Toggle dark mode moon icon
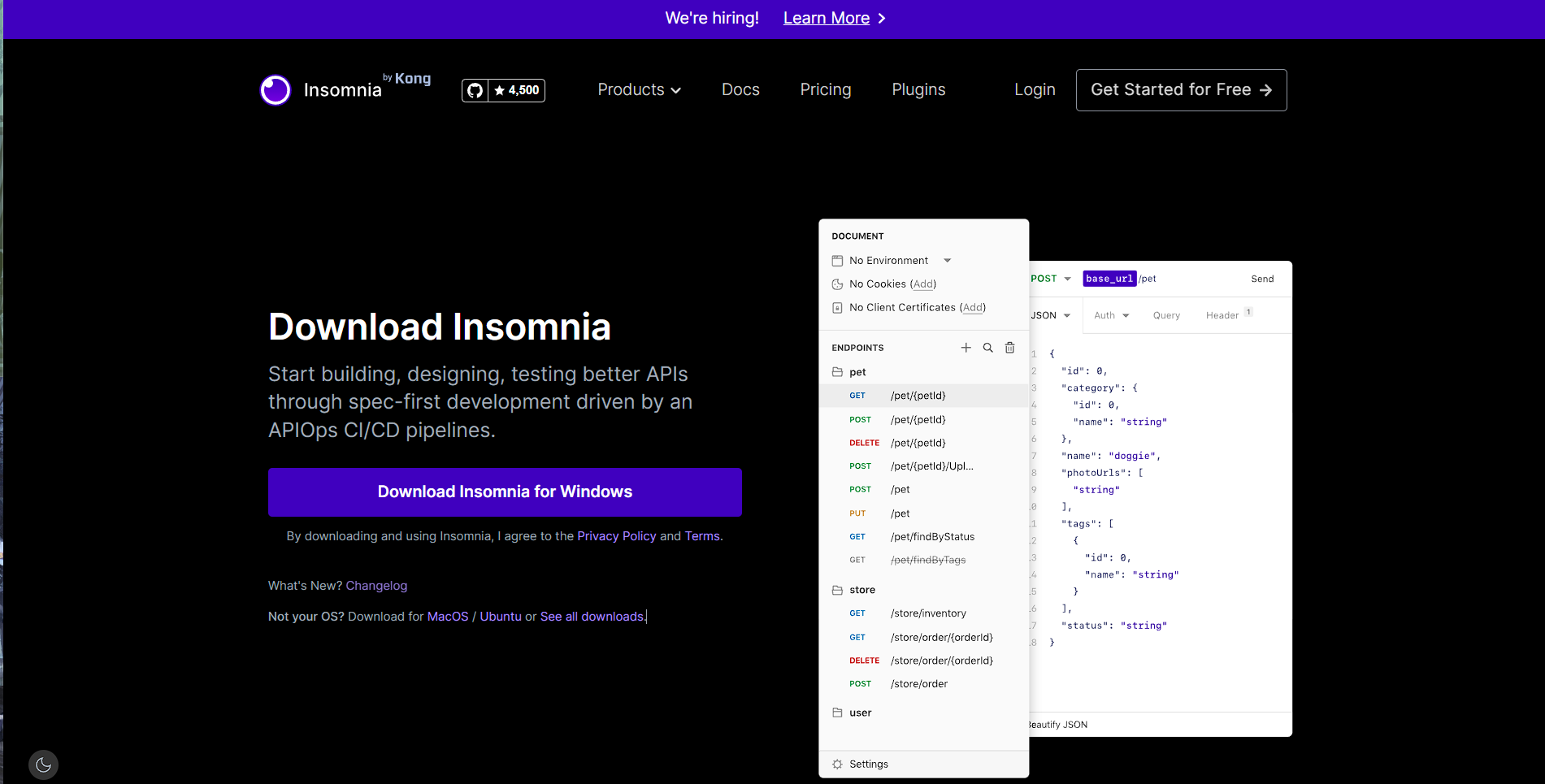 point(43,765)
